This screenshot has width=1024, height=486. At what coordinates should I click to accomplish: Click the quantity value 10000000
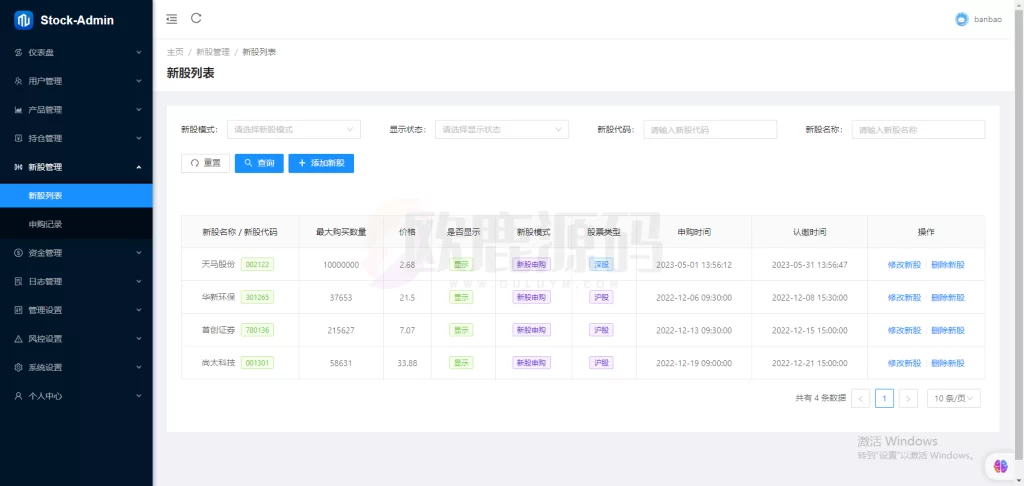(341, 265)
